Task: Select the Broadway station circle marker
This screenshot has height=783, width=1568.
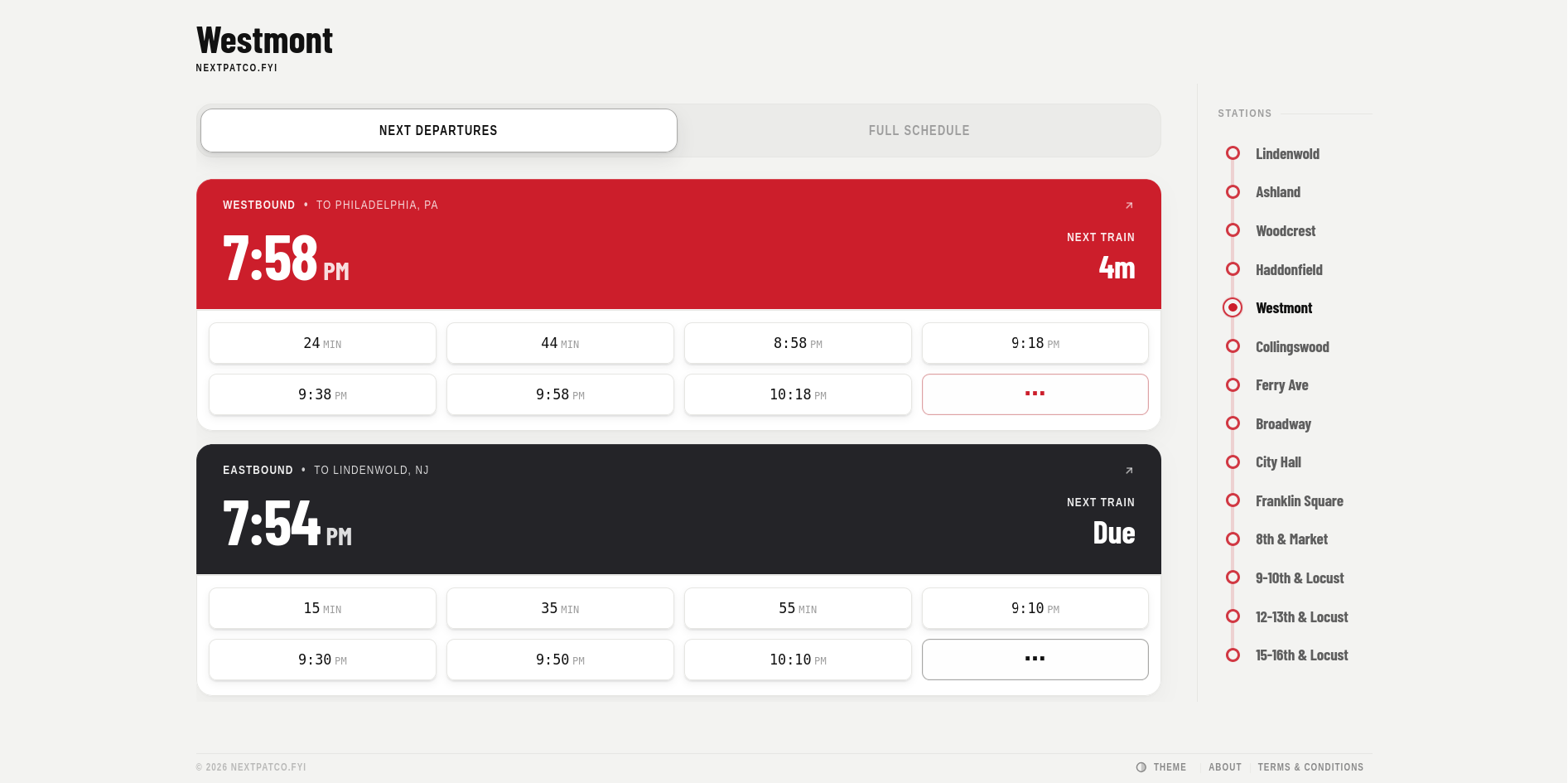Action: (1233, 423)
